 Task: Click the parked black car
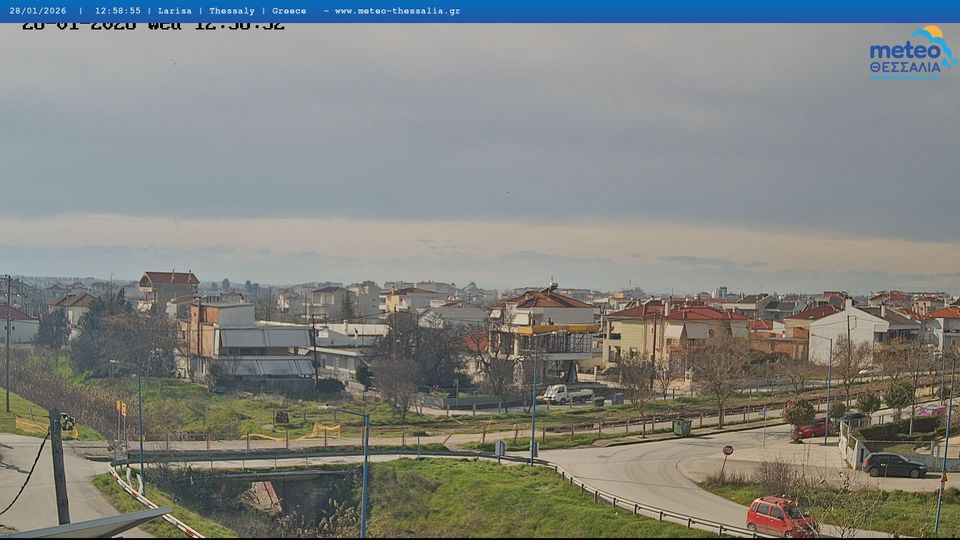pos(894,465)
